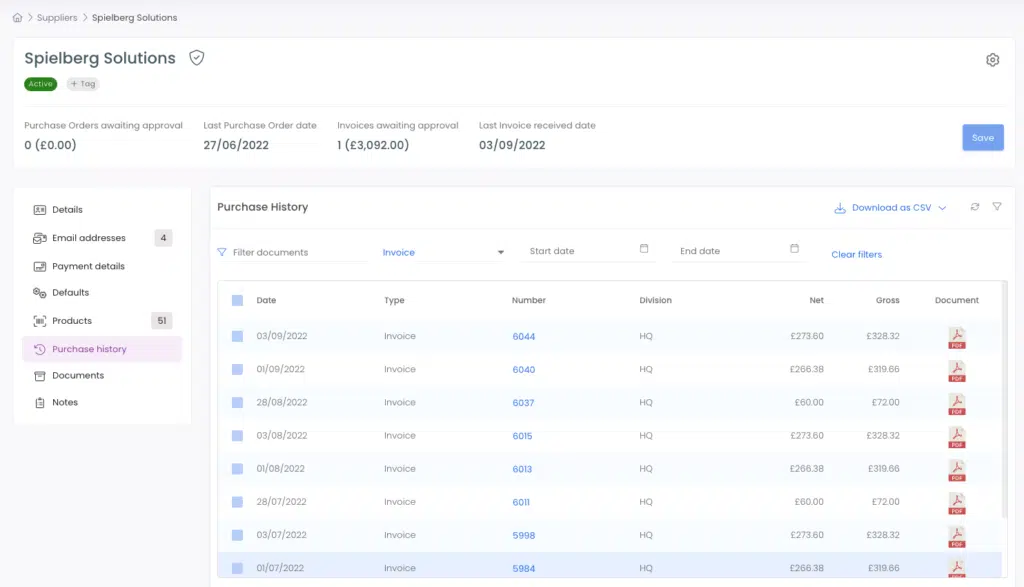1024x587 pixels.
Task: Open the Products section
Action: click(102, 321)
